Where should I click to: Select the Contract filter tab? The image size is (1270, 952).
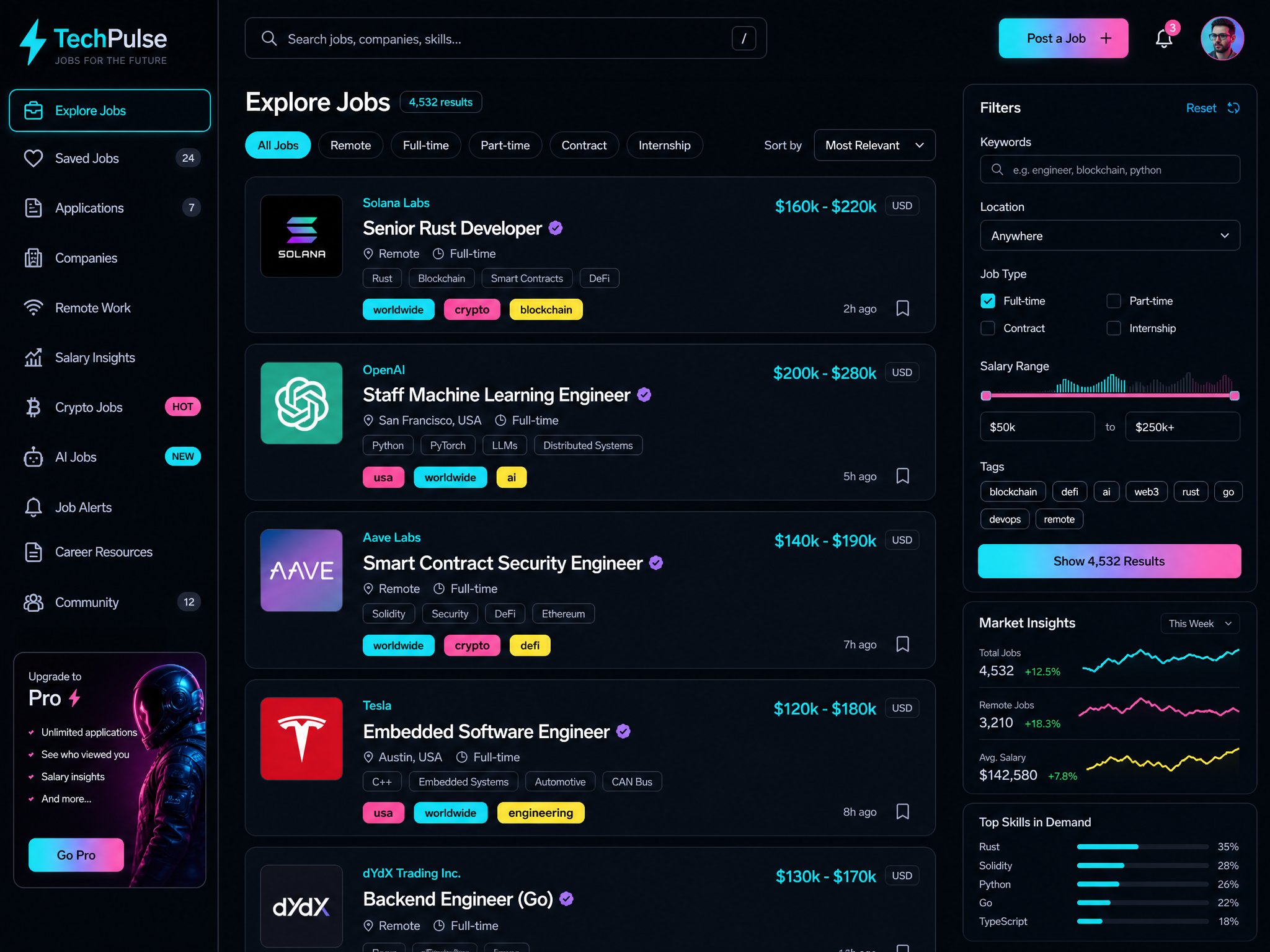pyautogui.click(x=584, y=145)
